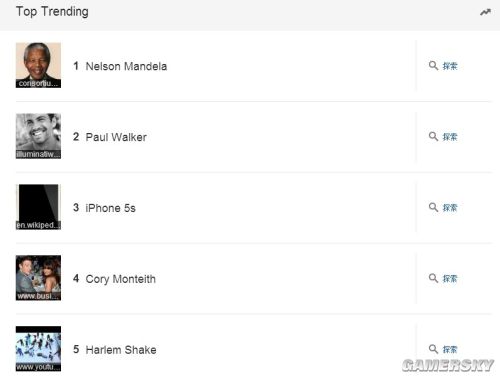Click explore link text in Cory Monteith row
500x377 pixels.
[450, 278]
